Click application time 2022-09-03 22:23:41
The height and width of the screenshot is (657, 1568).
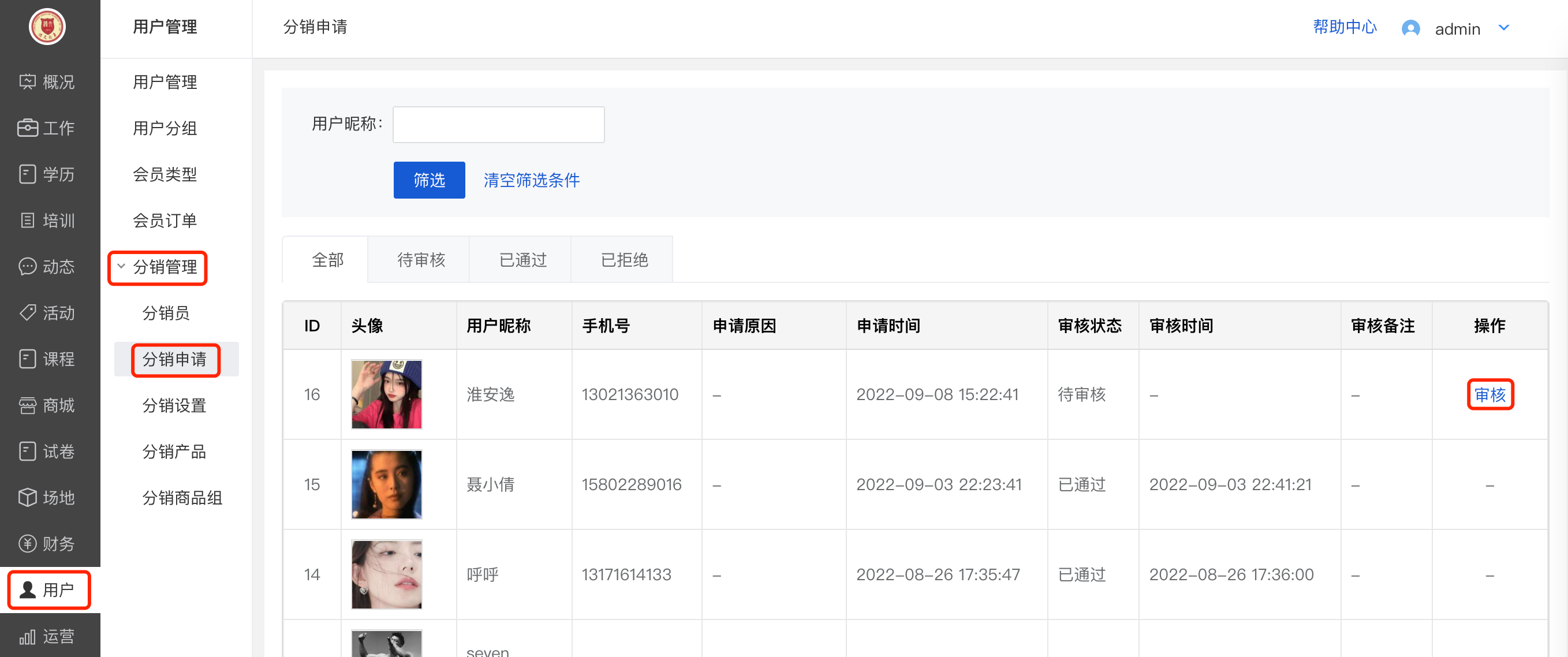tap(939, 485)
